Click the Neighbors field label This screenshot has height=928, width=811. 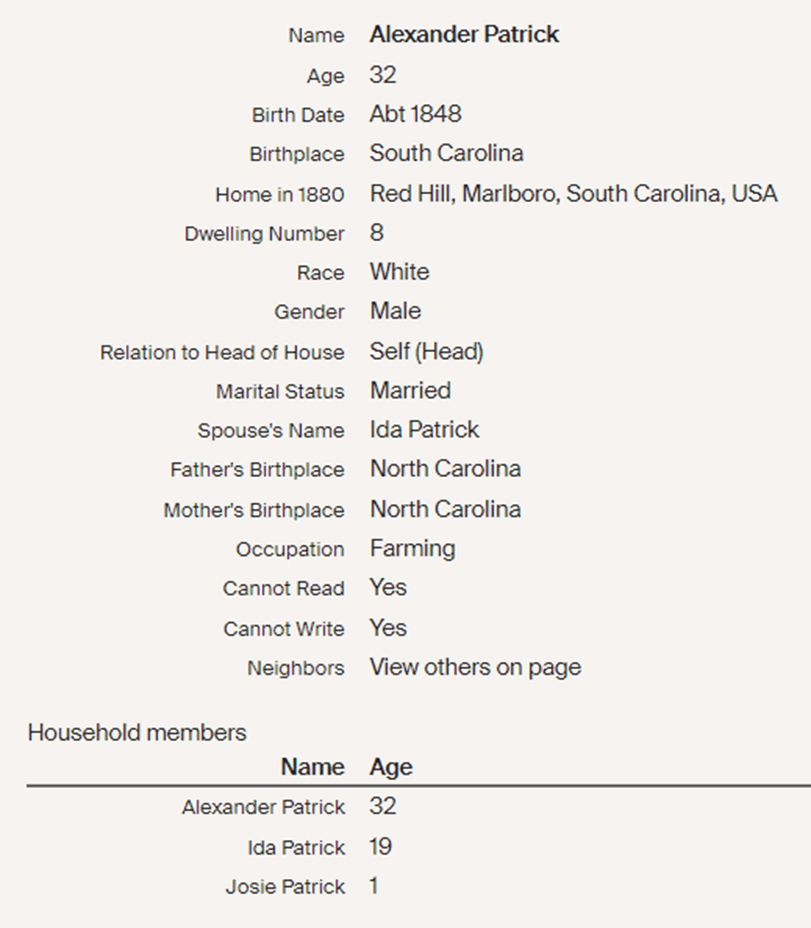coord(295,668)
